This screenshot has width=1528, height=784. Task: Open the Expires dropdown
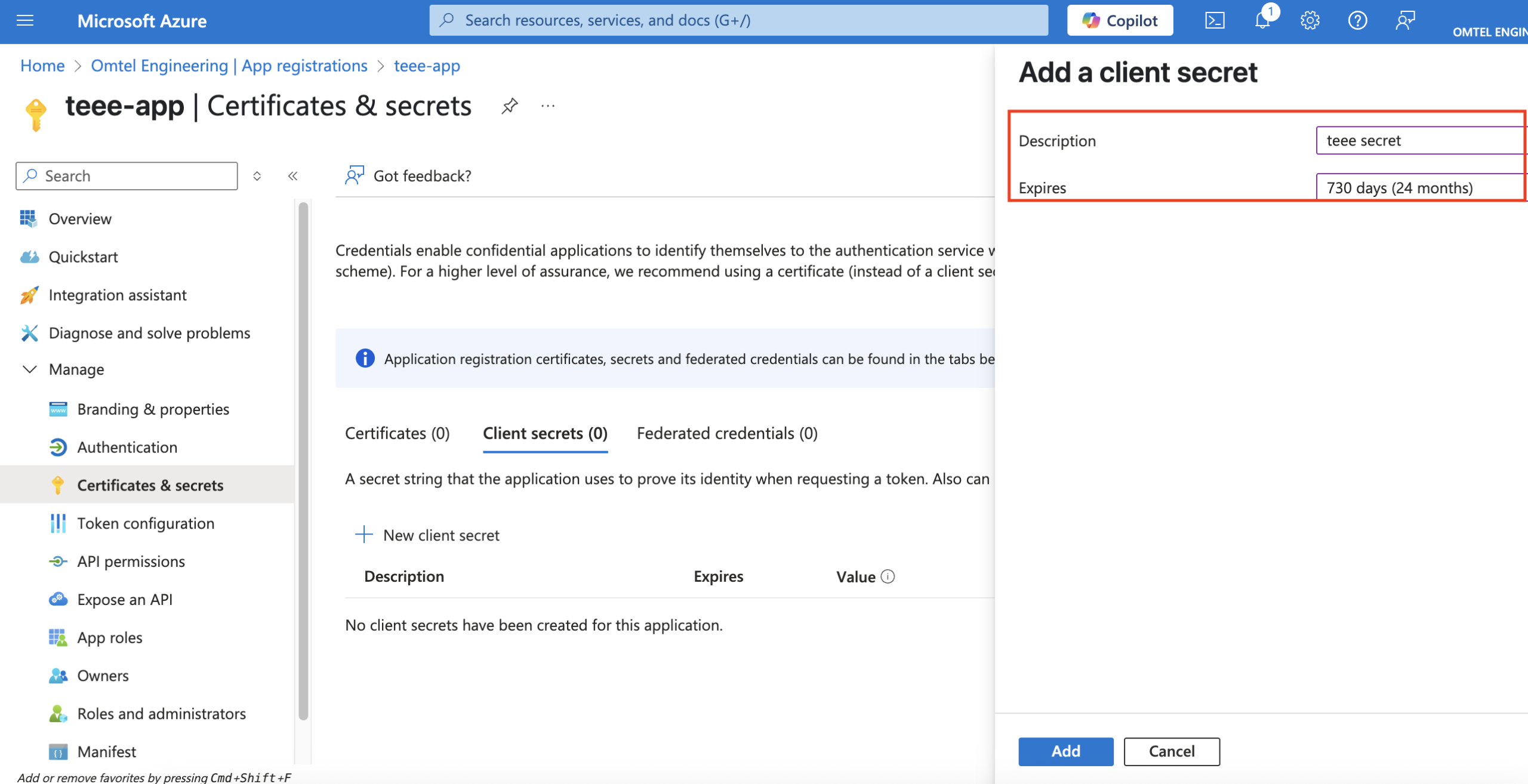(x=1422, y=187)
